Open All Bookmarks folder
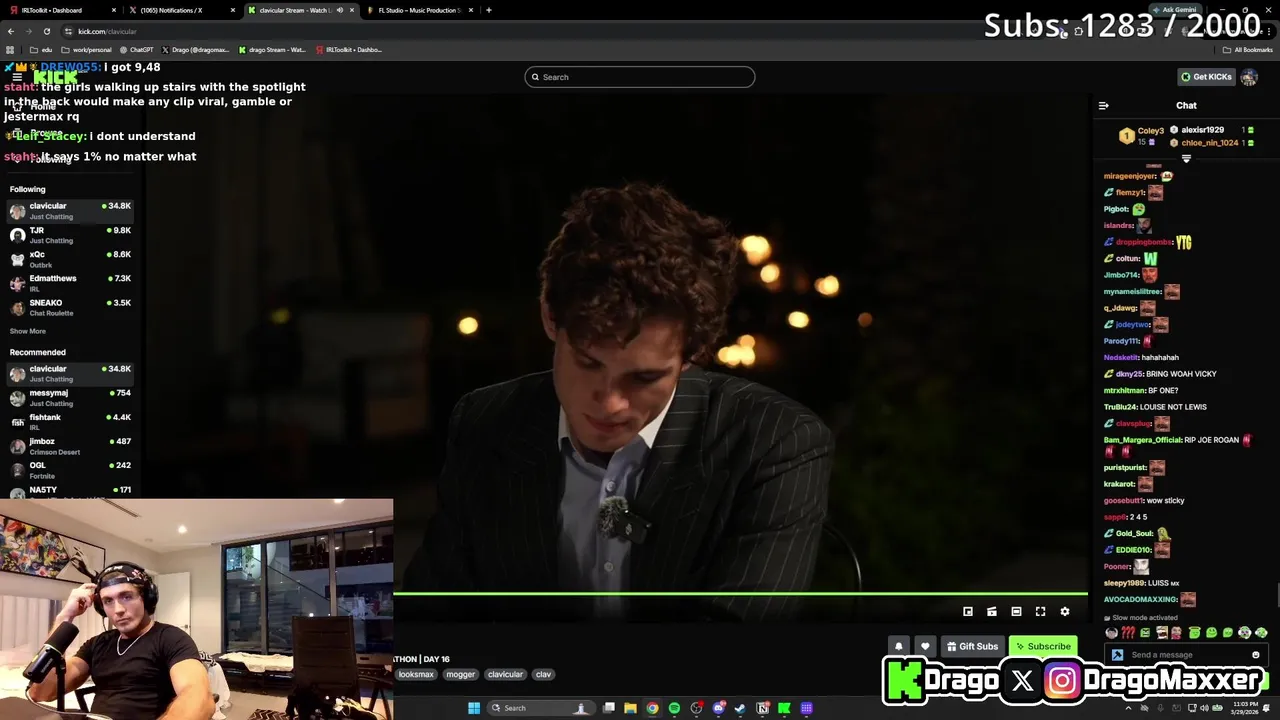1280x720 pixels. point(1247,49)
